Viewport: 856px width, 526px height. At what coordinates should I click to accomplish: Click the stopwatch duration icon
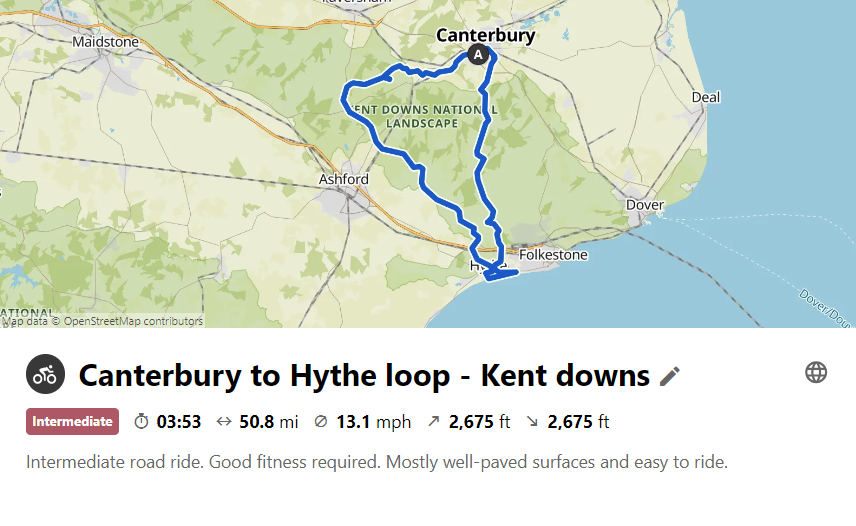point(141,422)
